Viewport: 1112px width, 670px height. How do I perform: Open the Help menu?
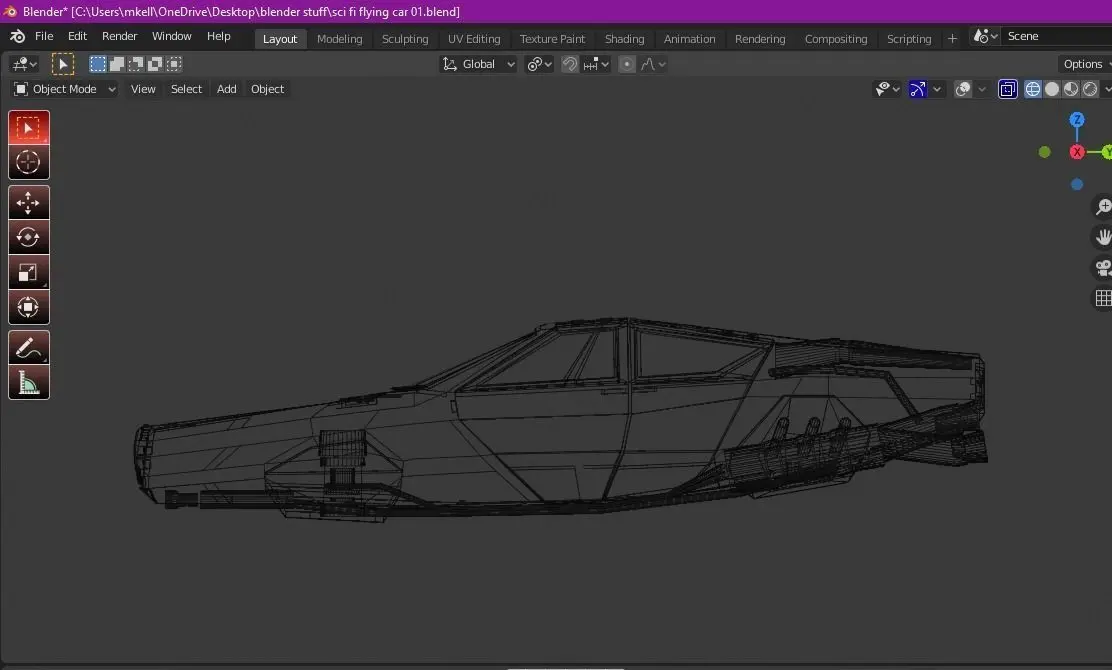(x=218, y=36)
